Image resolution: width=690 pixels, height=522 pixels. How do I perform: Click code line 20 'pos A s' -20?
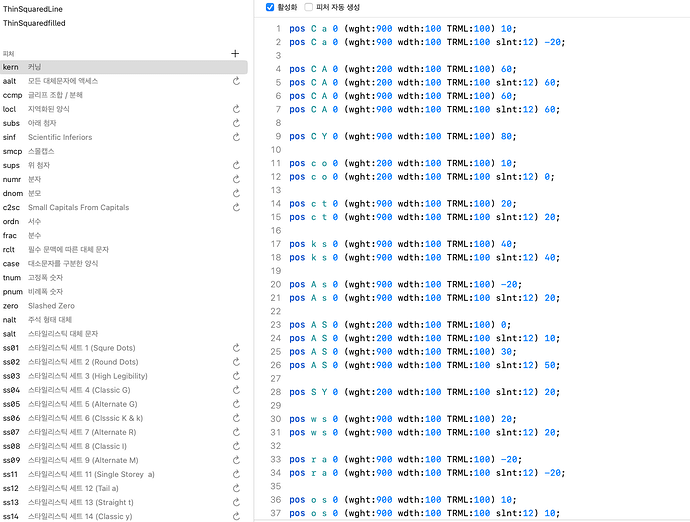click(405, 285)
